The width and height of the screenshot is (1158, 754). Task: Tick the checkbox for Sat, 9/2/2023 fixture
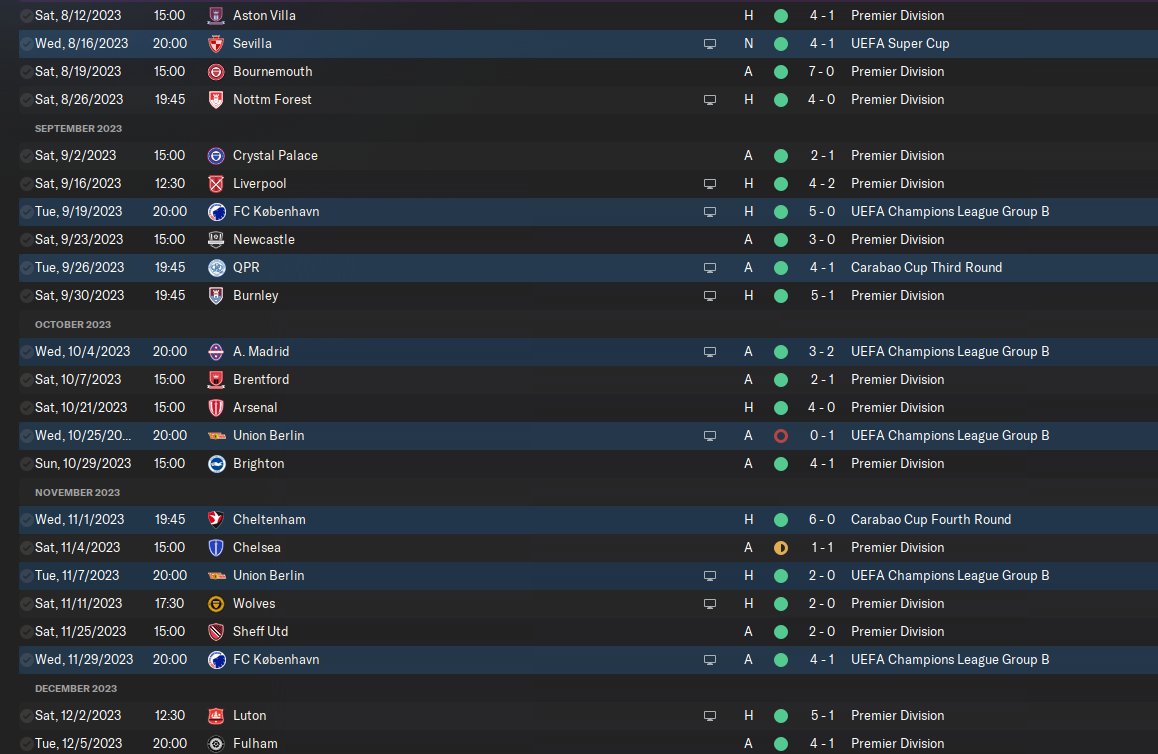(27, 156)
